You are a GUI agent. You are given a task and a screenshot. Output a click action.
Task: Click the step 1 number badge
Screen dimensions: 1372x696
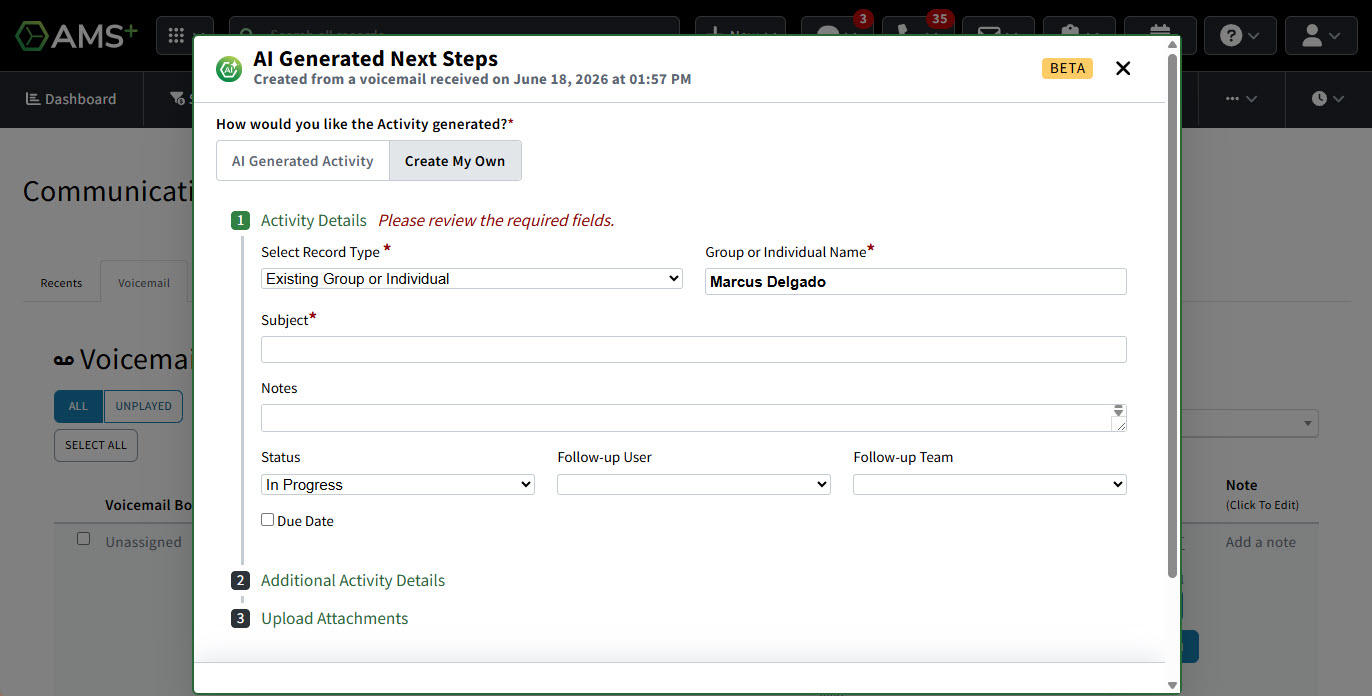coord(240,221)
